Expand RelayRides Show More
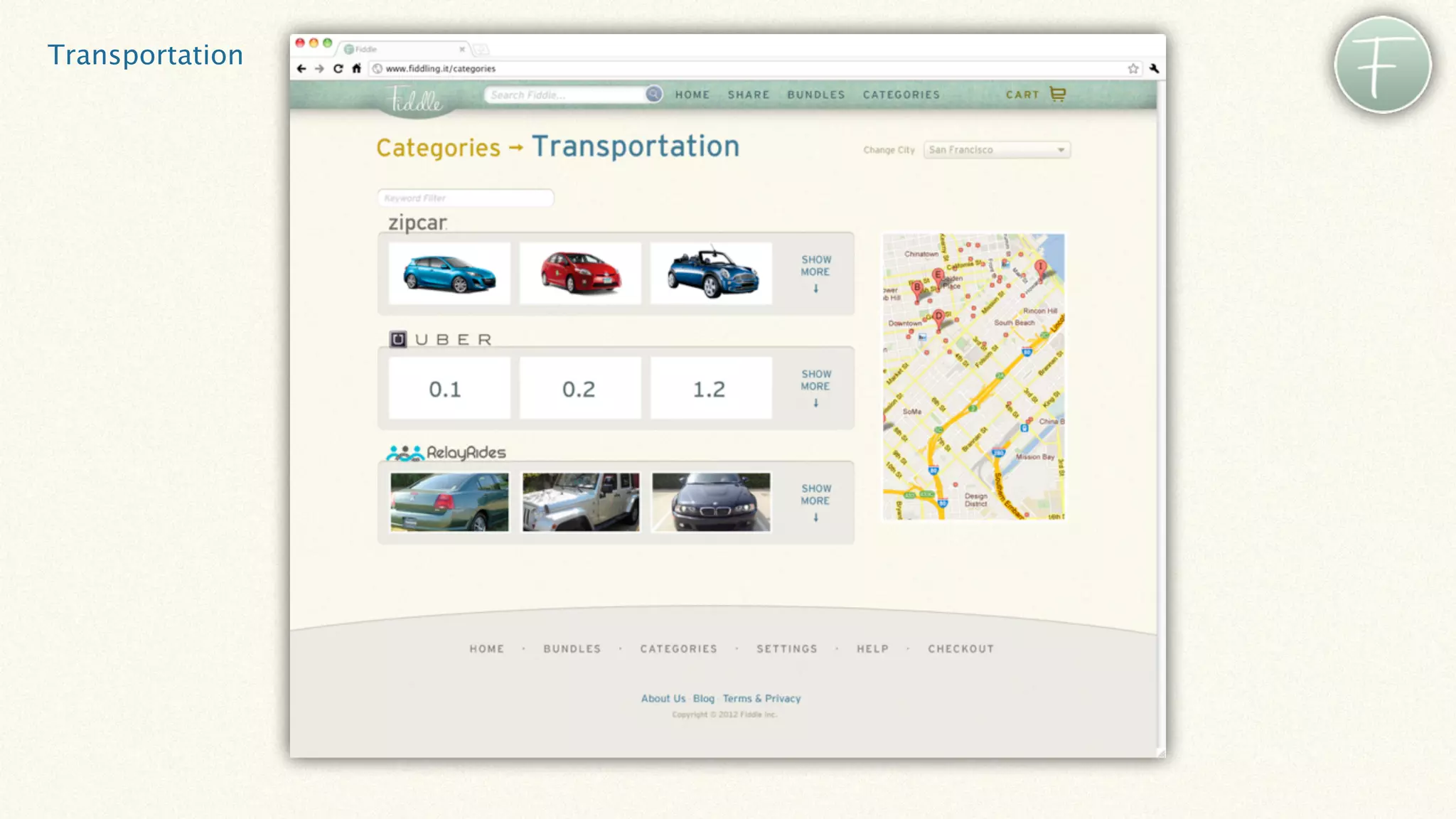Screen dimensions: 1456x819 click(x=816, y=503)
